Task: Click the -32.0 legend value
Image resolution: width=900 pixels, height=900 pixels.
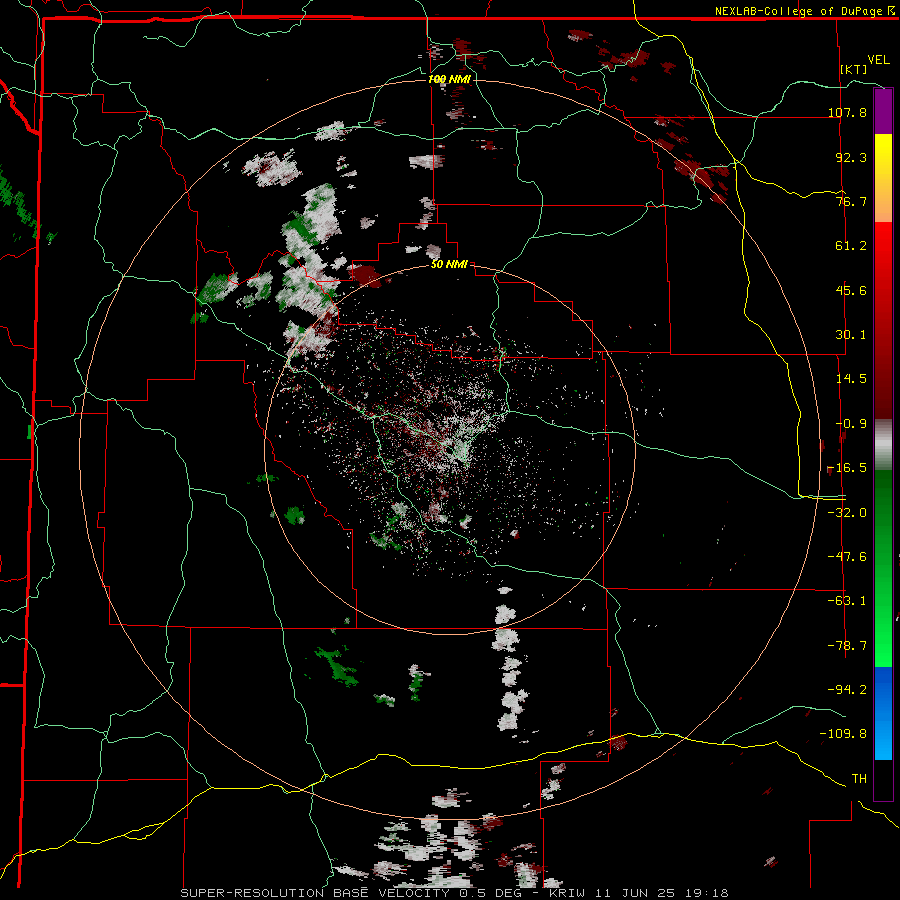Action: click(x=847, y=513)
